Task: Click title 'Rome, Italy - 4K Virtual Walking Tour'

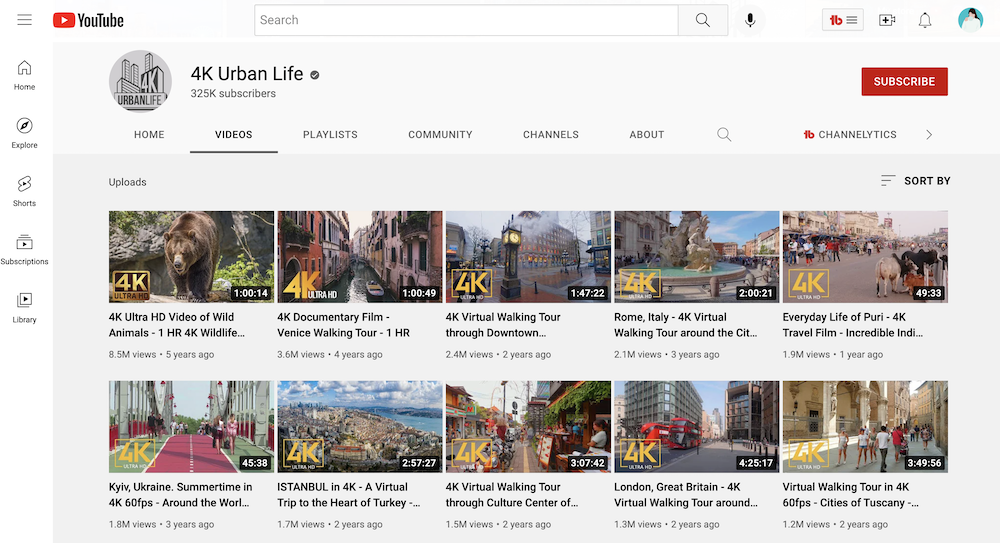Action: coord(686,325)
